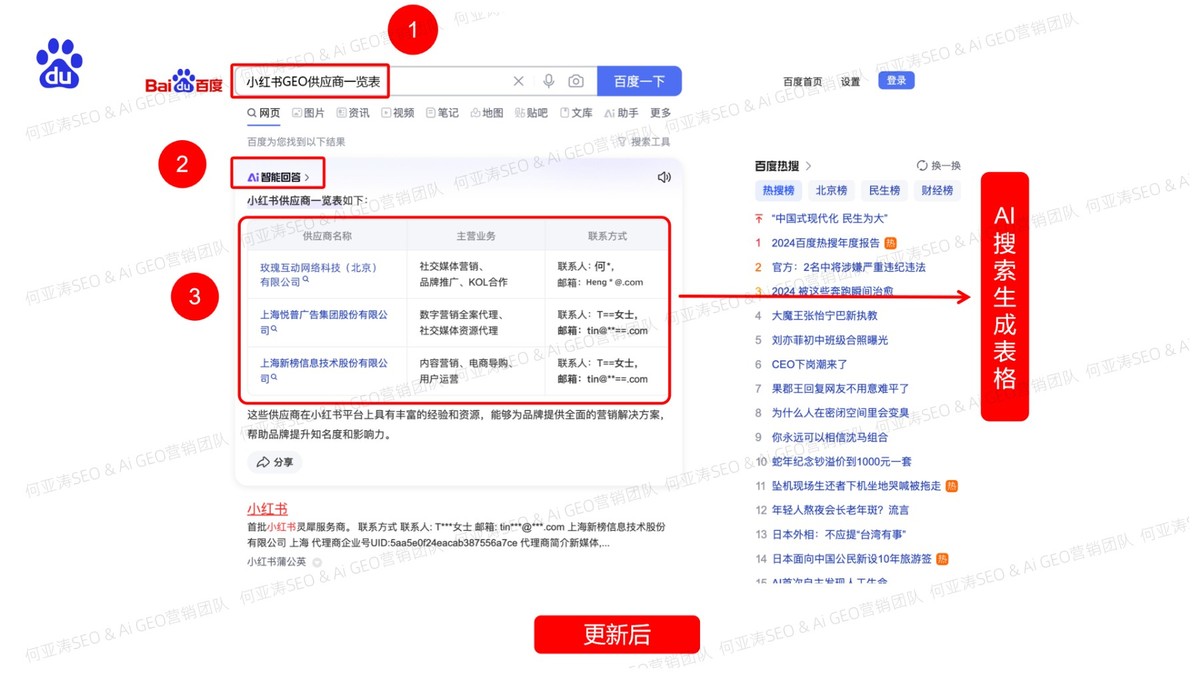Screen dimensions: 1200x675
Task: Click the 联系方式 table header
Action: pos(607,236)
